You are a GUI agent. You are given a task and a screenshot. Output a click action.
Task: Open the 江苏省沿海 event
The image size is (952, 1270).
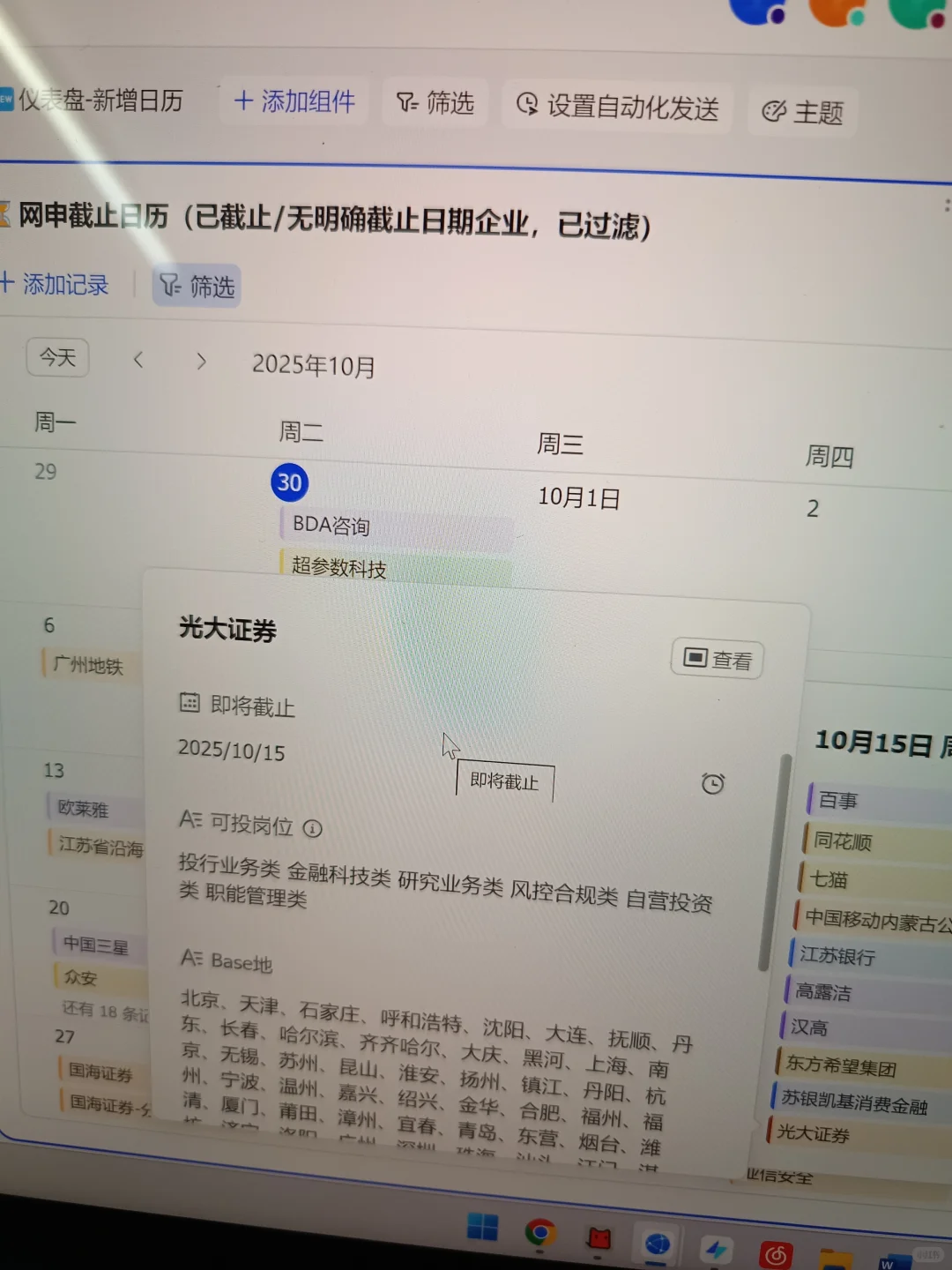coord(97,847)
